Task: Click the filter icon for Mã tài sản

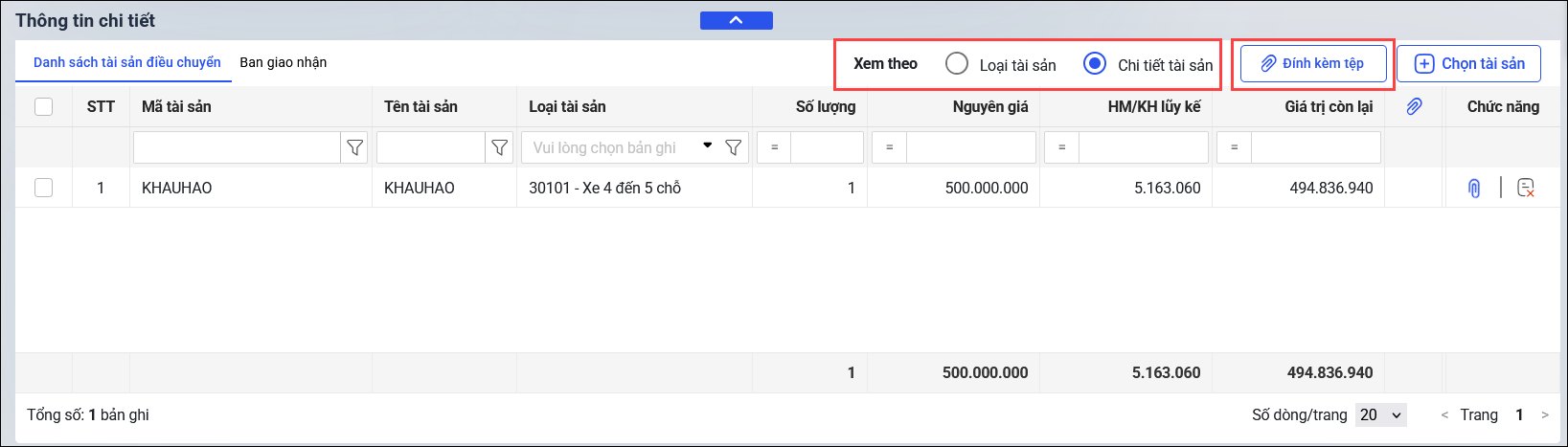Action: pyautogui.click(x=354, y=147)
